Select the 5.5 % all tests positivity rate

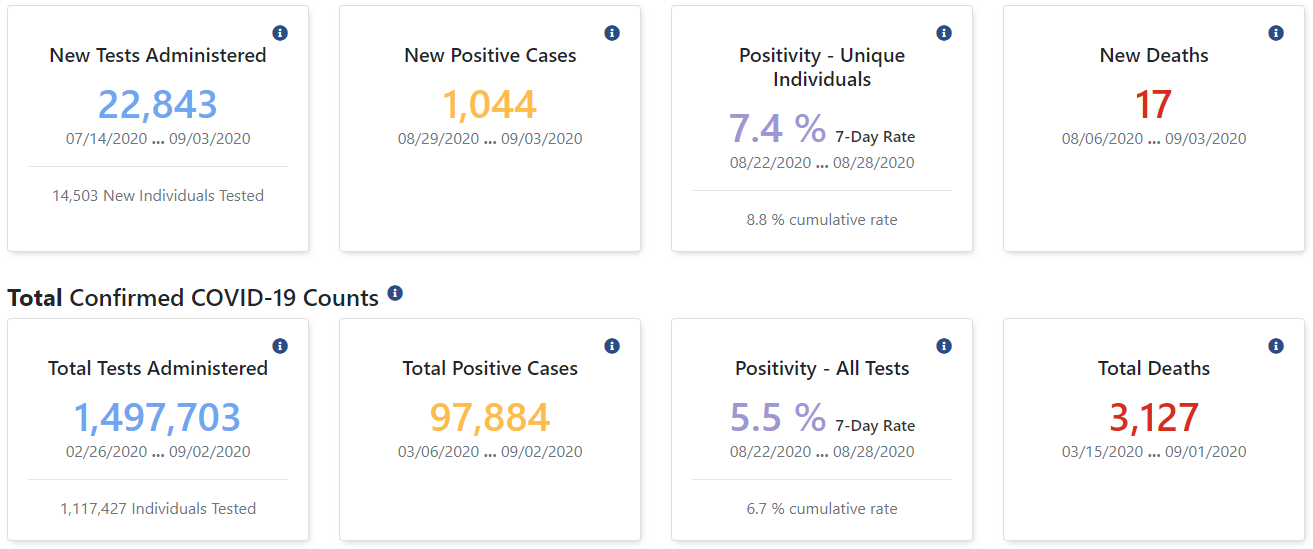pos(777,417)
